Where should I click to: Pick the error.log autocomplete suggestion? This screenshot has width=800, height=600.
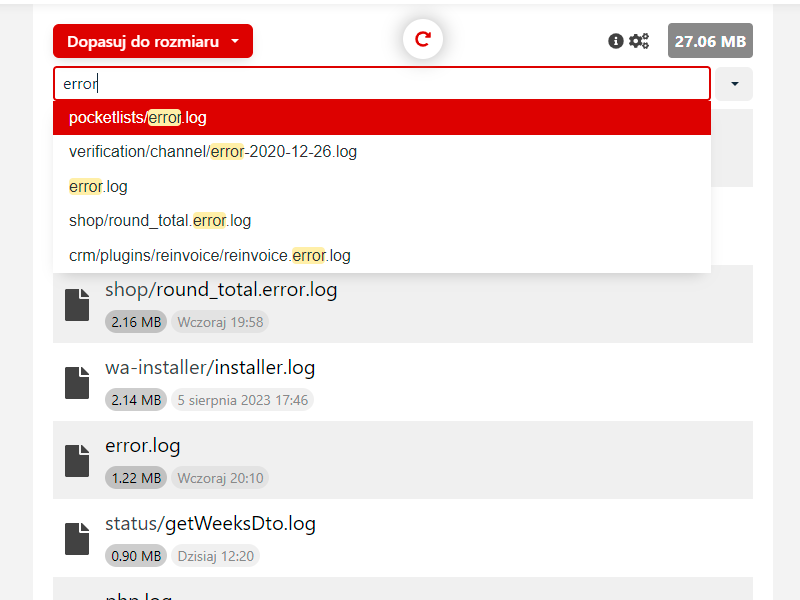(98, 186)
